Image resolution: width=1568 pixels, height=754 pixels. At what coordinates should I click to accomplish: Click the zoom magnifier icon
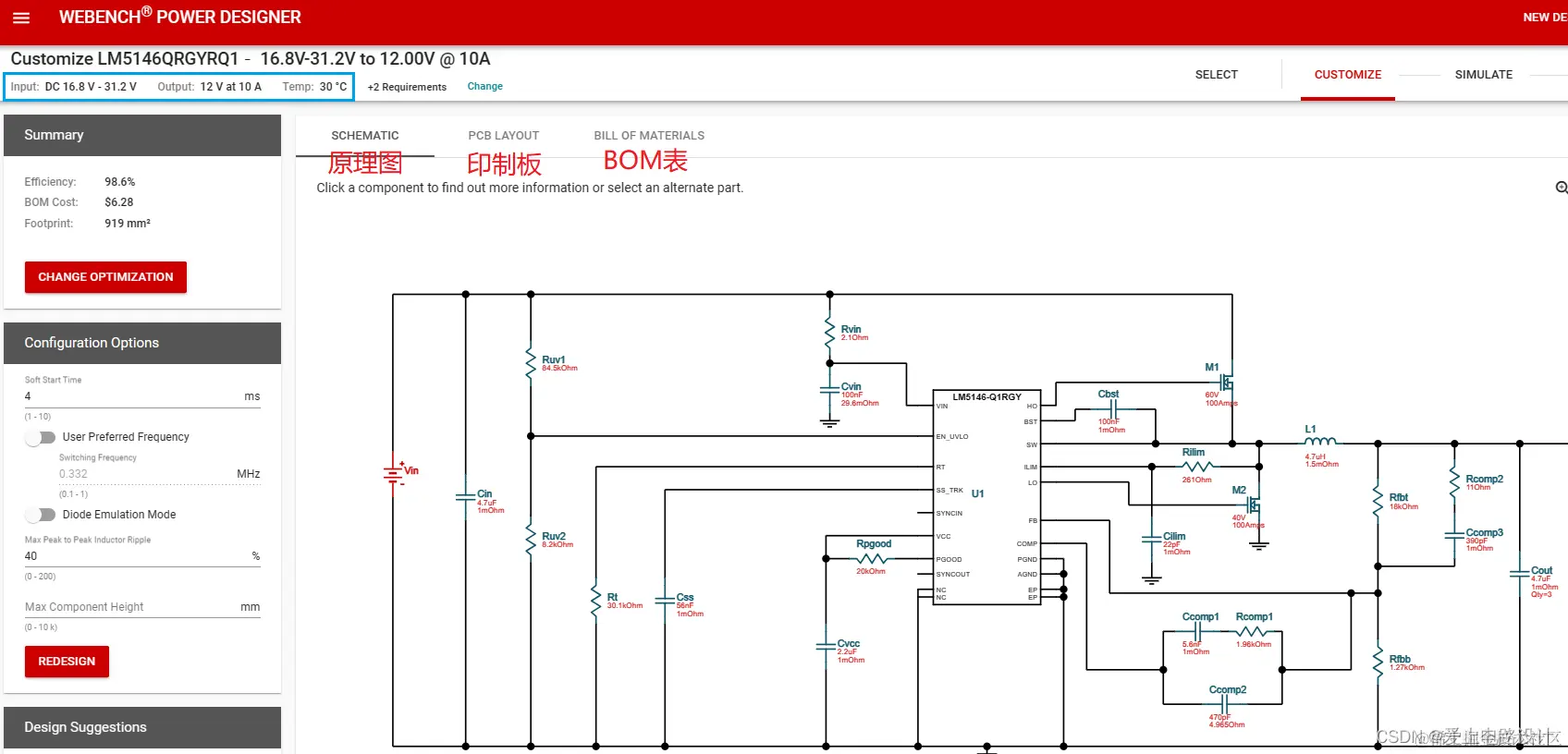[x=1562, y=188]
